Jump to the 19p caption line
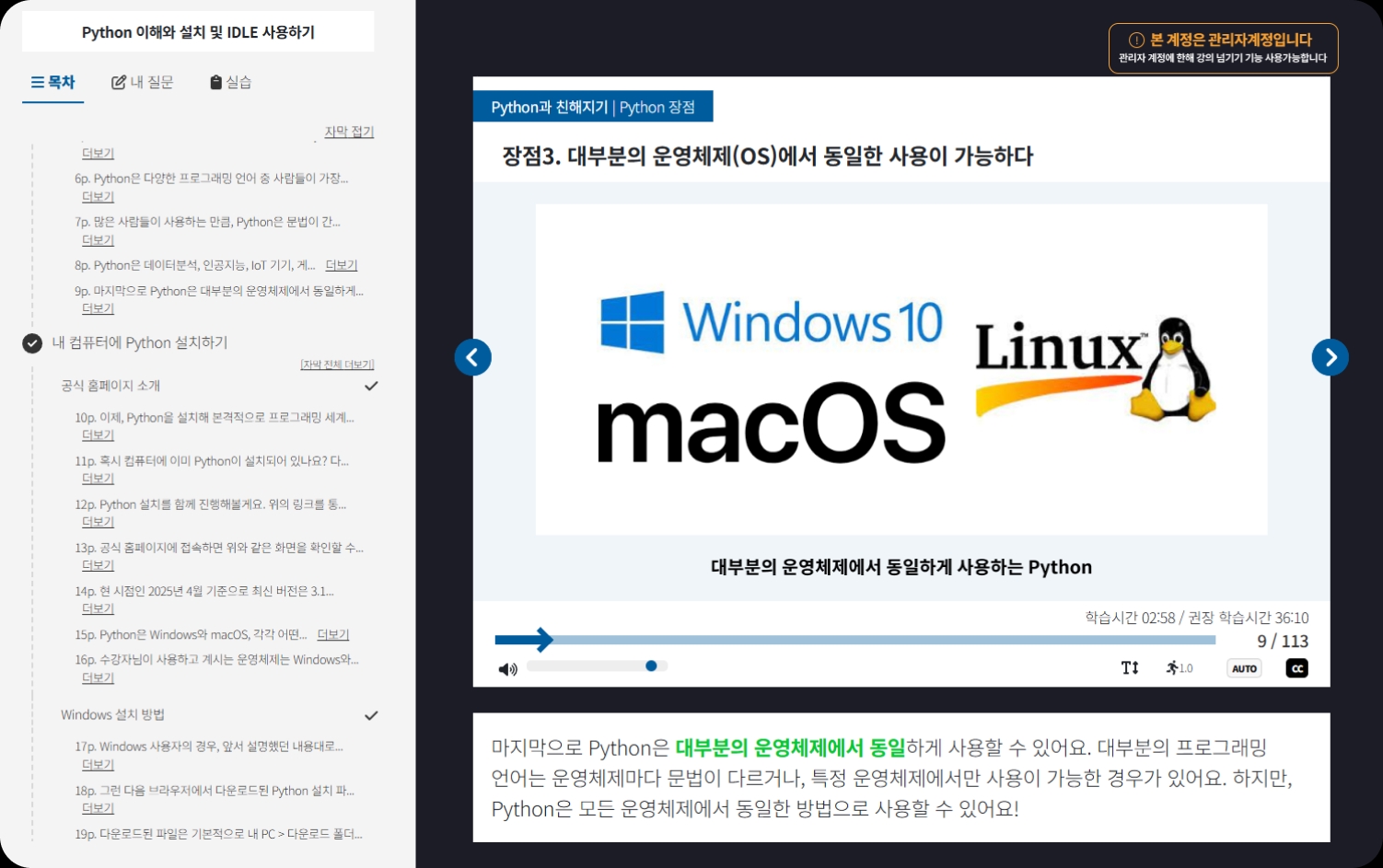1383x868 pixels. (x=218, y=834)
